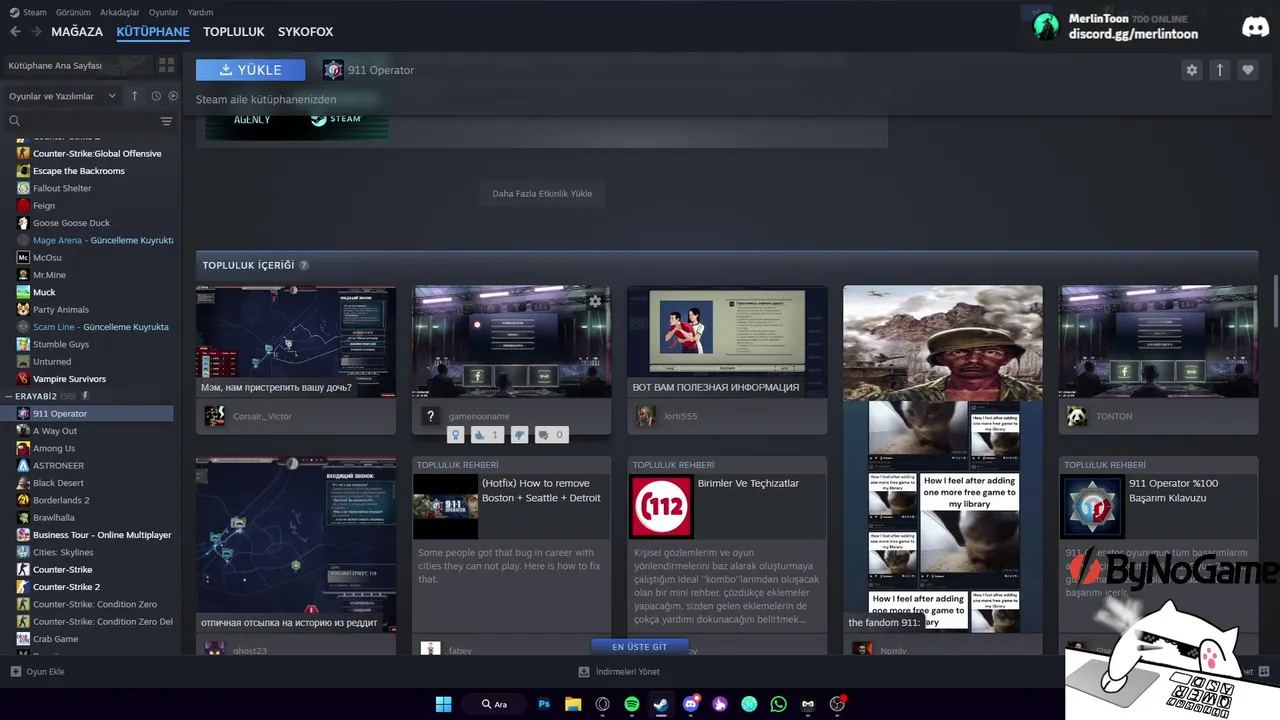Click the main page vertical scrollbar

pyautogui.click(x=1274, y=300)
